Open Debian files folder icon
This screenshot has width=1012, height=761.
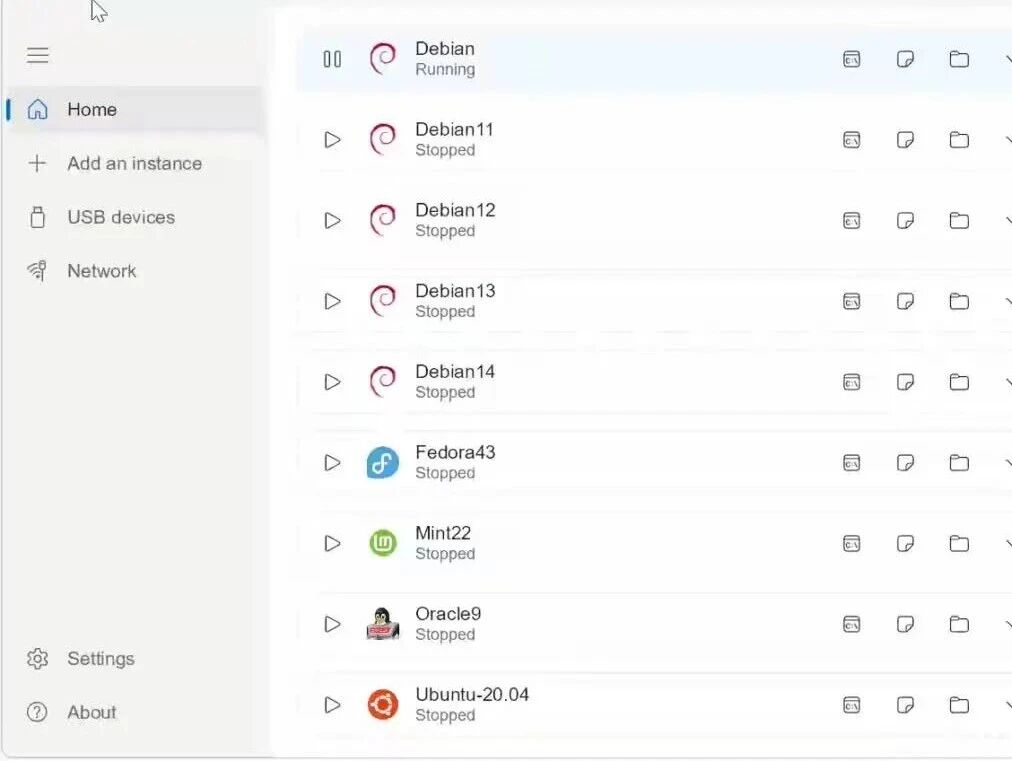pos(959,59)
